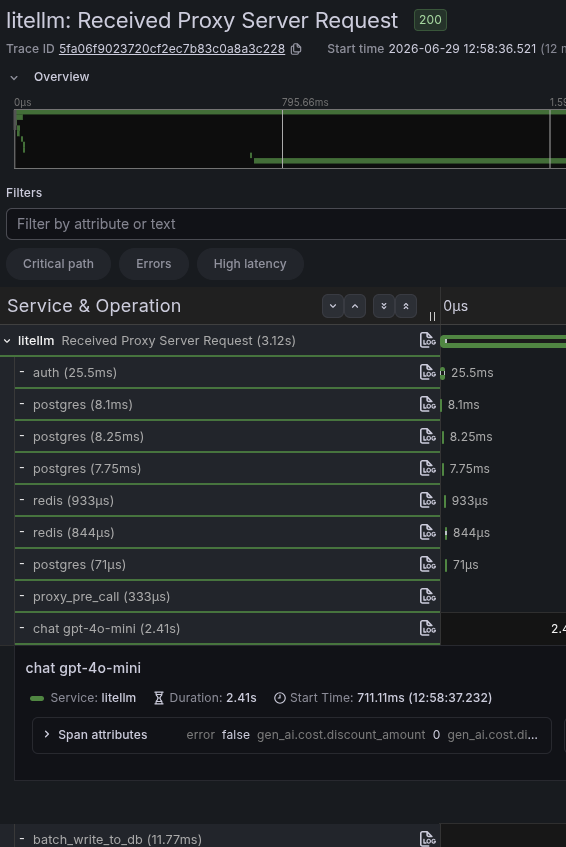The width and height of the screenshot is (566, 847).
Task: Open logs for the auth span
Action: tap(427, 372)
